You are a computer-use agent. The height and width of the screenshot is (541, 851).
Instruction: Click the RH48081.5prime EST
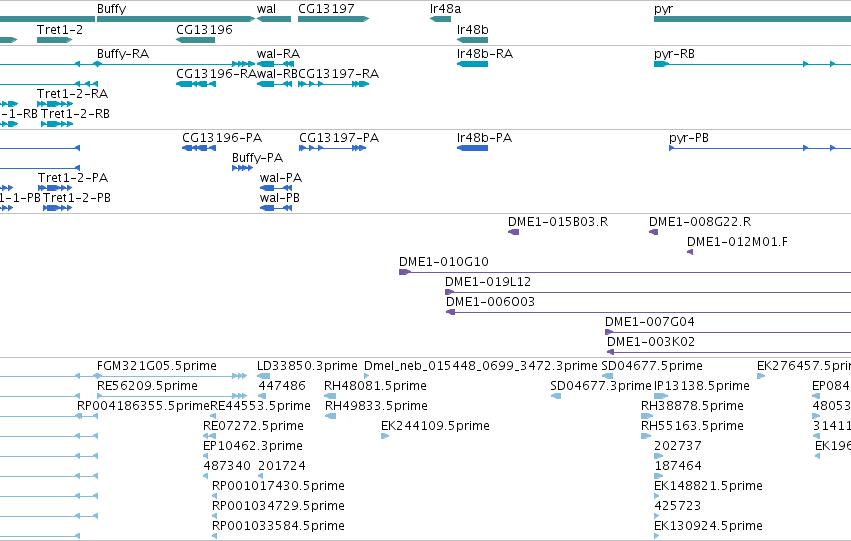[330, 396]
